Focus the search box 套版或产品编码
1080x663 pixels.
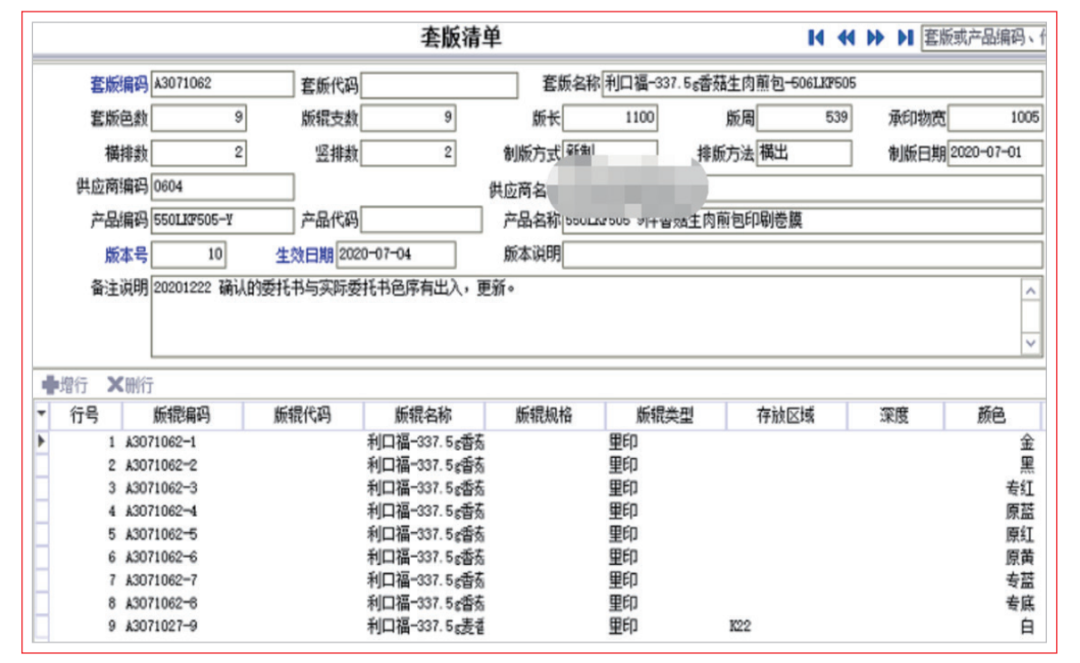click(x=984, y=37)
